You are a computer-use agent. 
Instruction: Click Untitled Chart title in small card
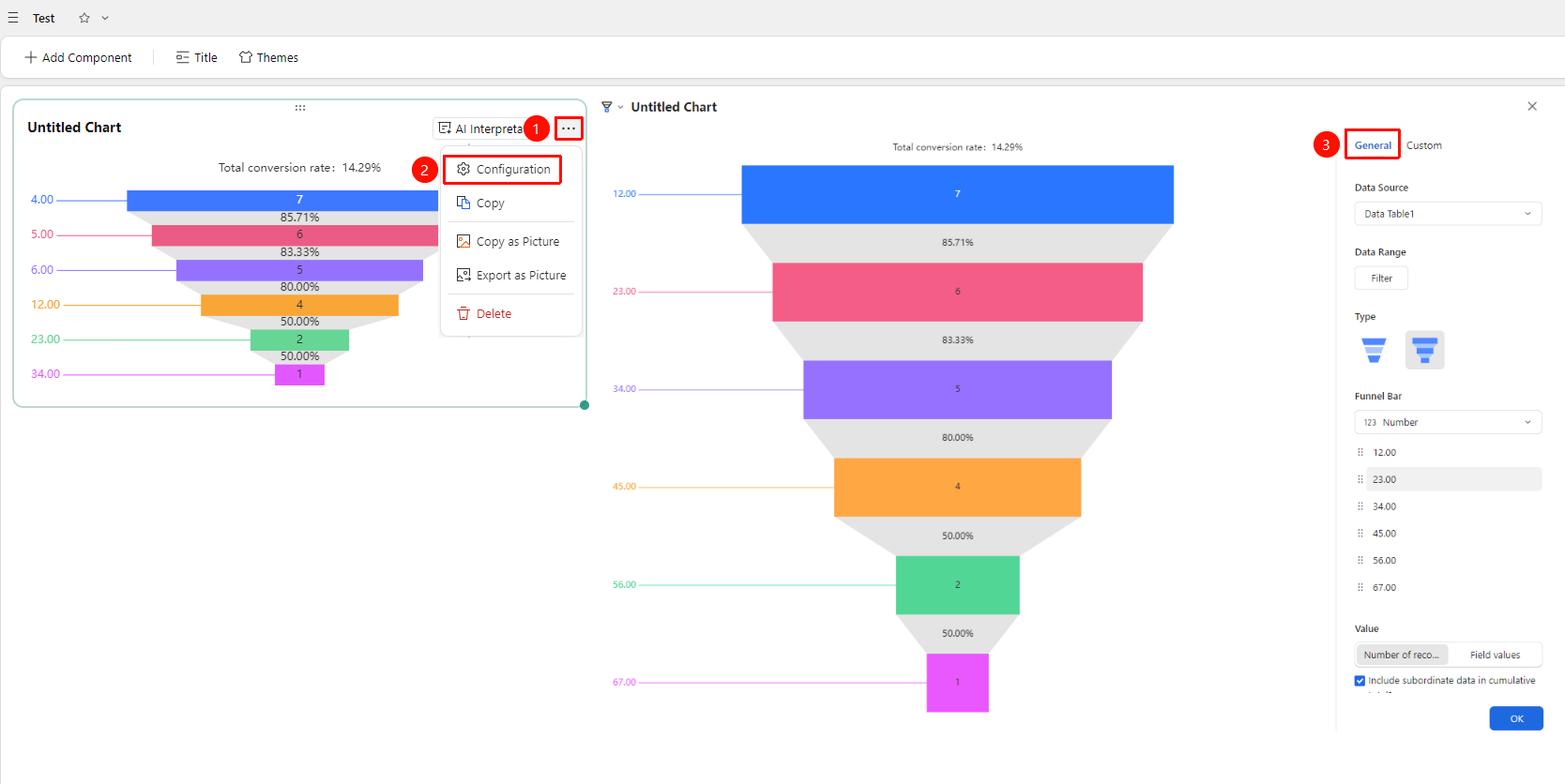tap(74, 128)
